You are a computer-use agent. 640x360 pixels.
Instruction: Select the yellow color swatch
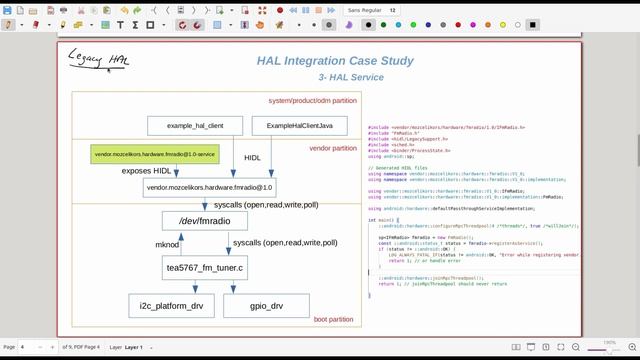pyautogui.click(x=503, y=25)
